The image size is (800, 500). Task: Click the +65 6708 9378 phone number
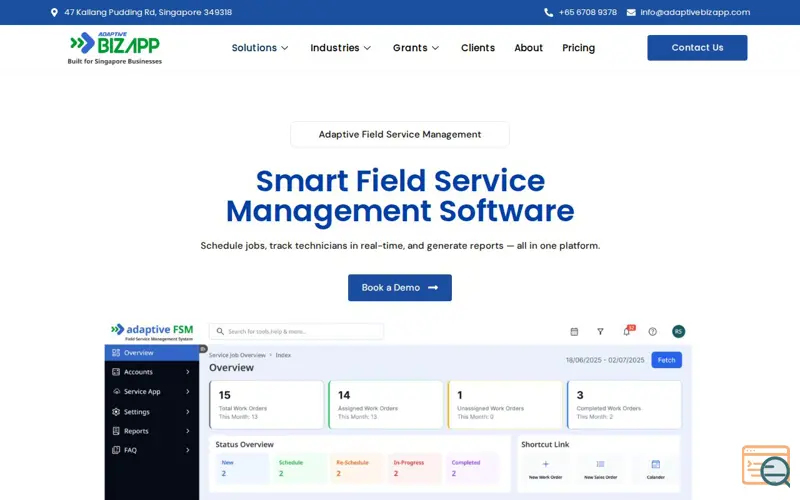point(588,12)
